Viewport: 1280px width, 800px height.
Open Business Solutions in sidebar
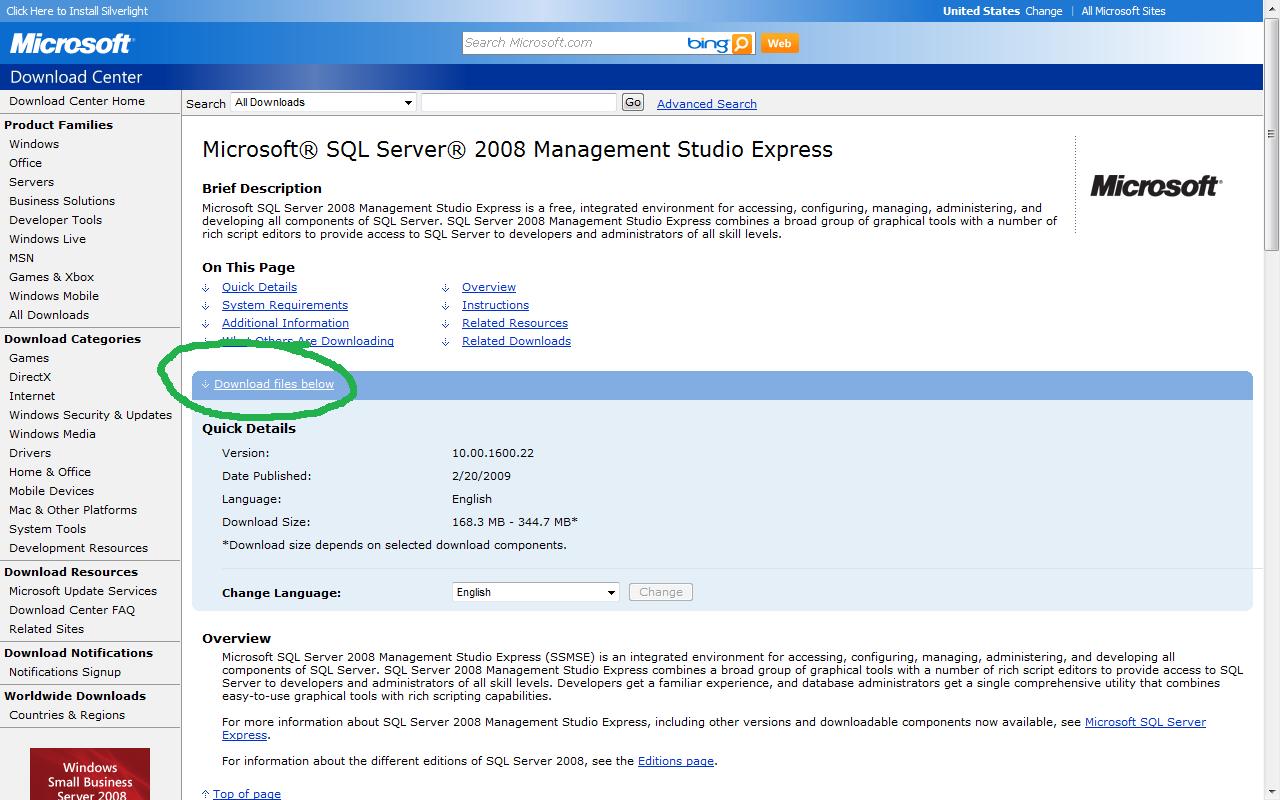(x=62, y=201)
